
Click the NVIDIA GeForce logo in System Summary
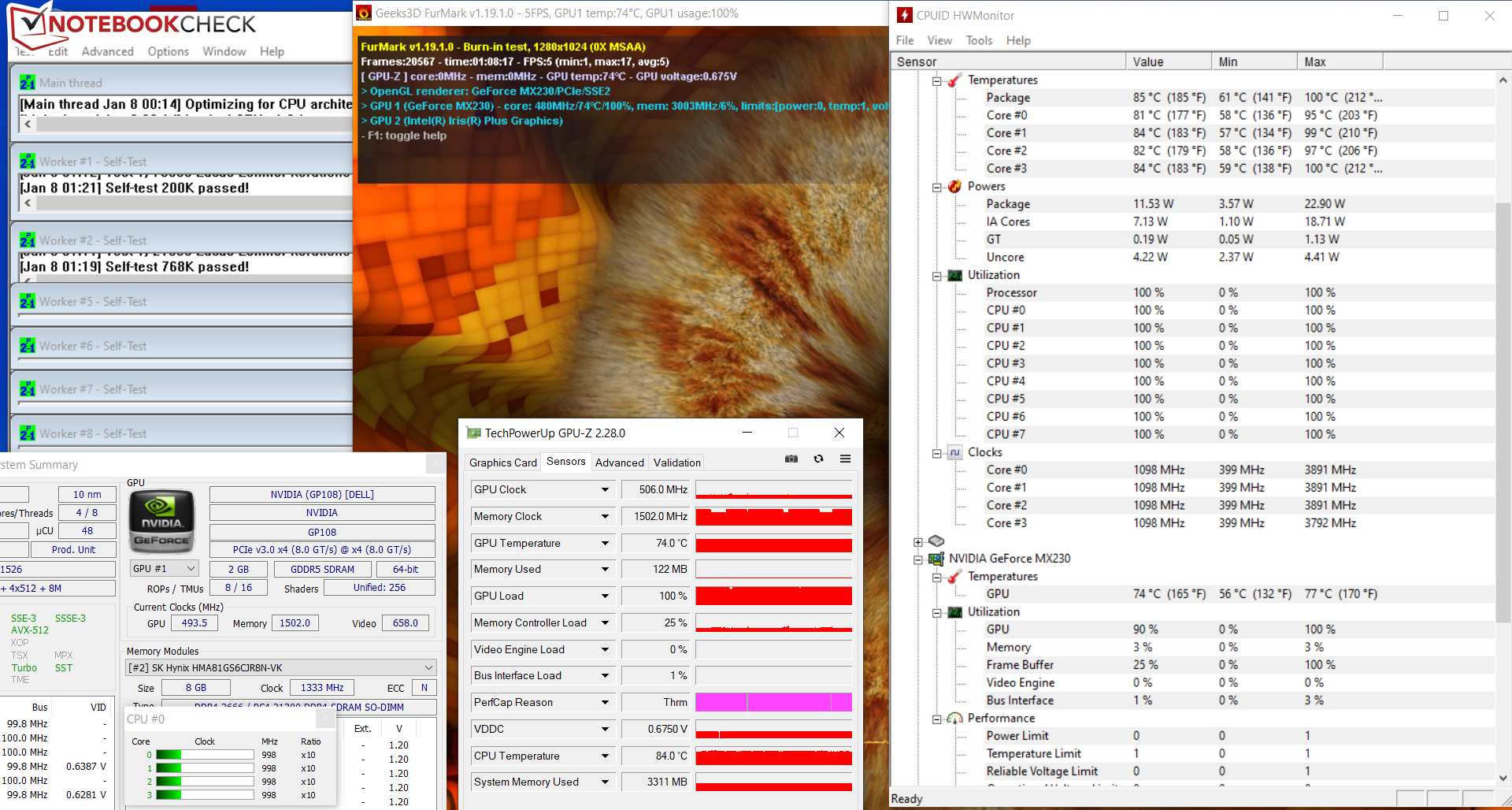tap(161, 522)
